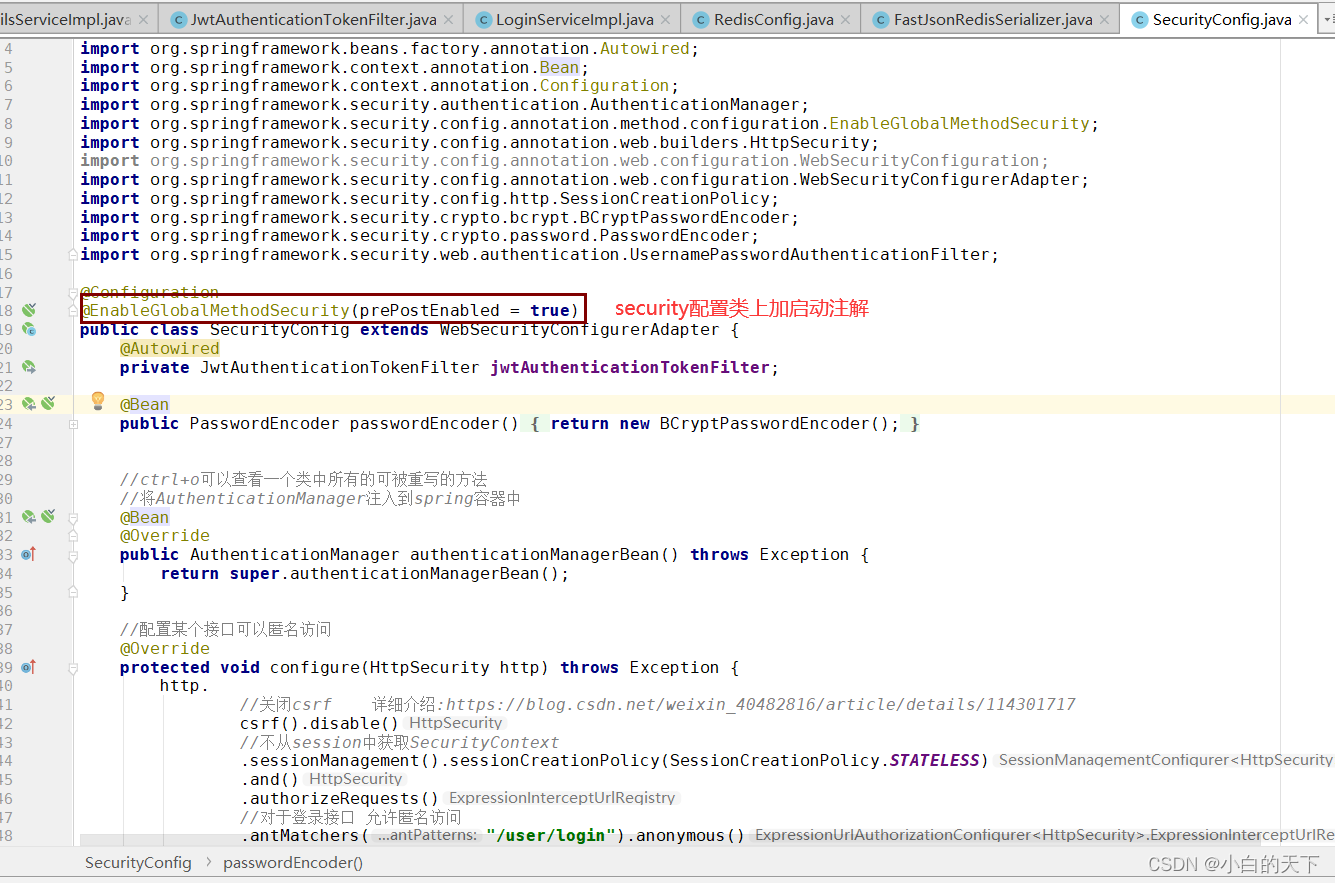Close the partially visible ServiceImpl.java tab
The width and height of the screenshot is (1335, 883).
[142, 20]
